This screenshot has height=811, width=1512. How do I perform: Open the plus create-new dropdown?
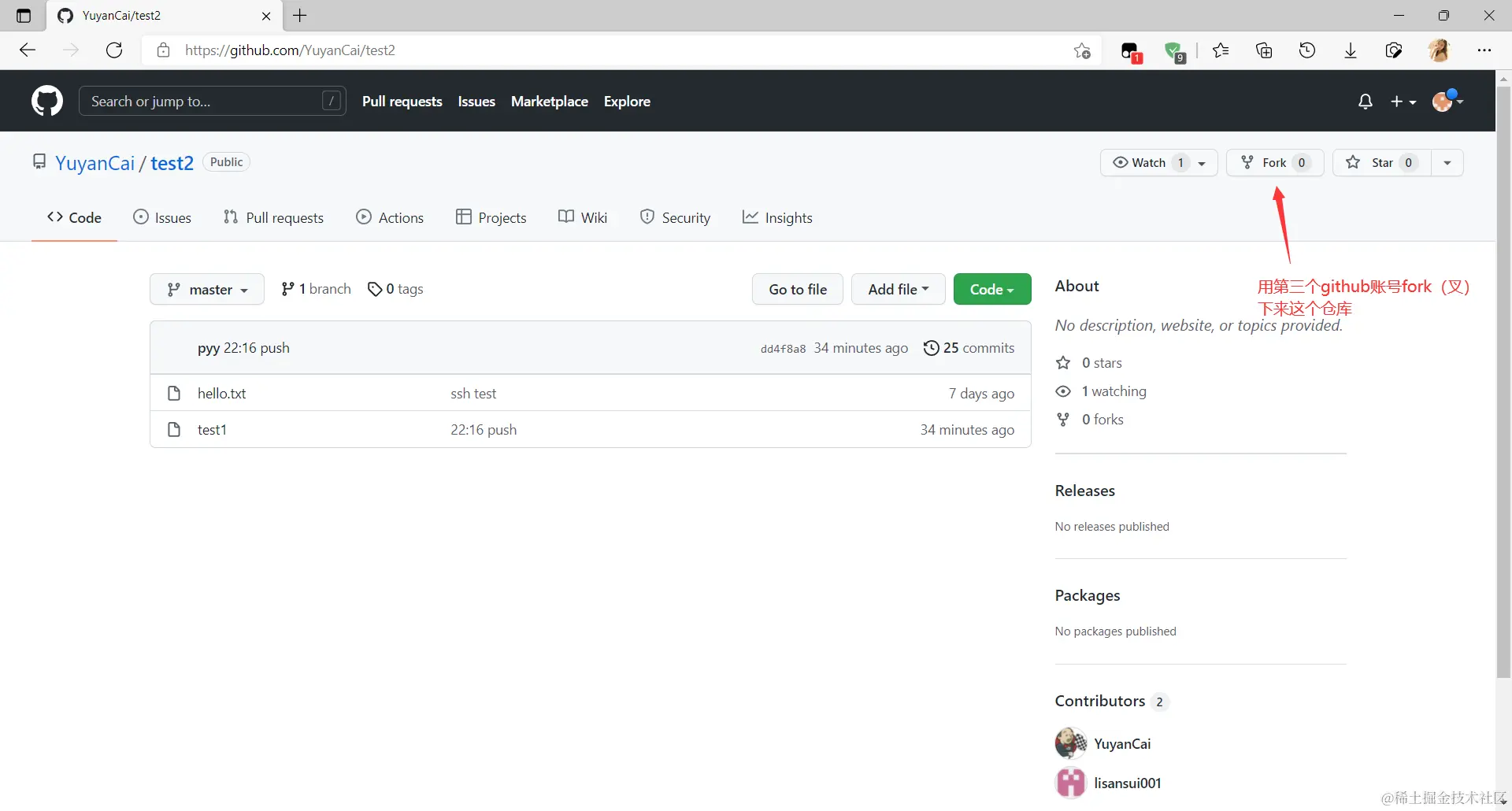click(x=1403, y=102)
